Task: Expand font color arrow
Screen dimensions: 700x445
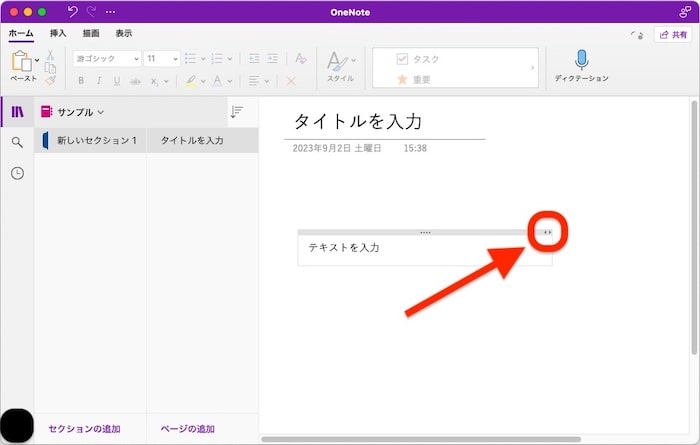Action: tap(229, 81)
